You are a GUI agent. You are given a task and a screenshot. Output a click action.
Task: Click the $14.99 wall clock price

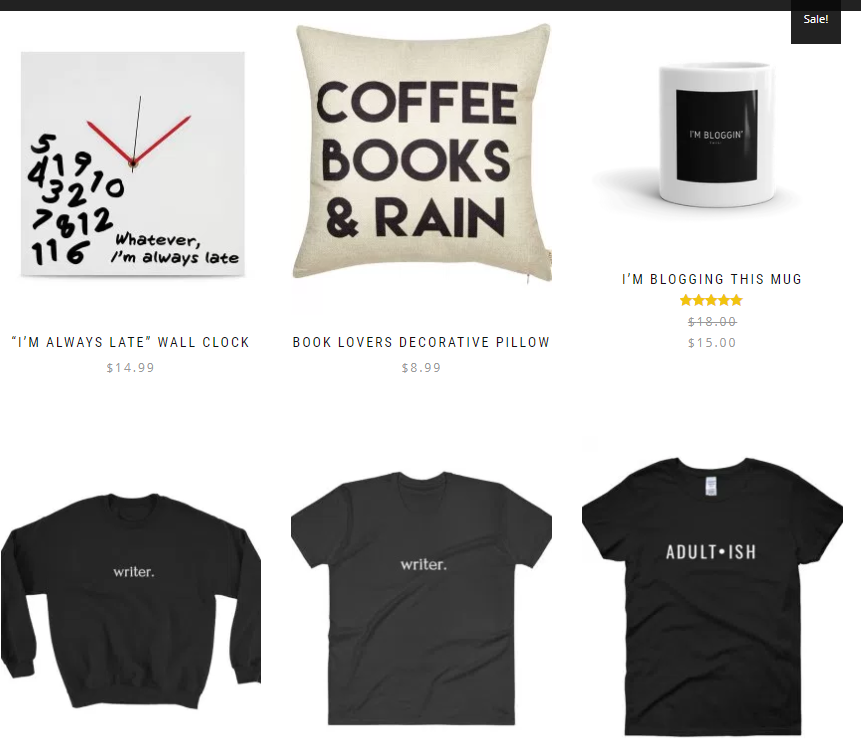[x=130, y=368]
